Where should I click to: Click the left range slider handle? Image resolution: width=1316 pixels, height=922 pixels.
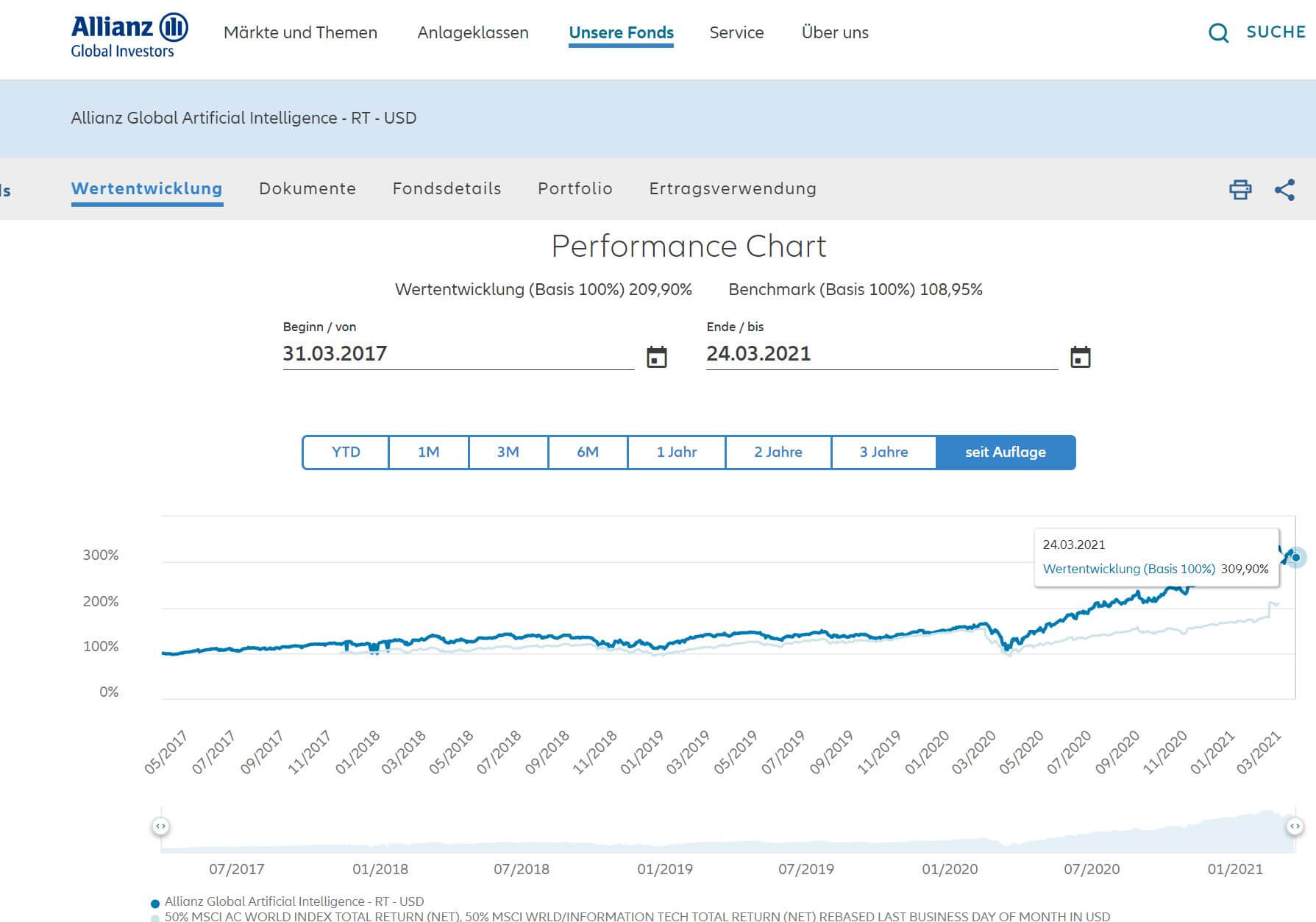160,826
